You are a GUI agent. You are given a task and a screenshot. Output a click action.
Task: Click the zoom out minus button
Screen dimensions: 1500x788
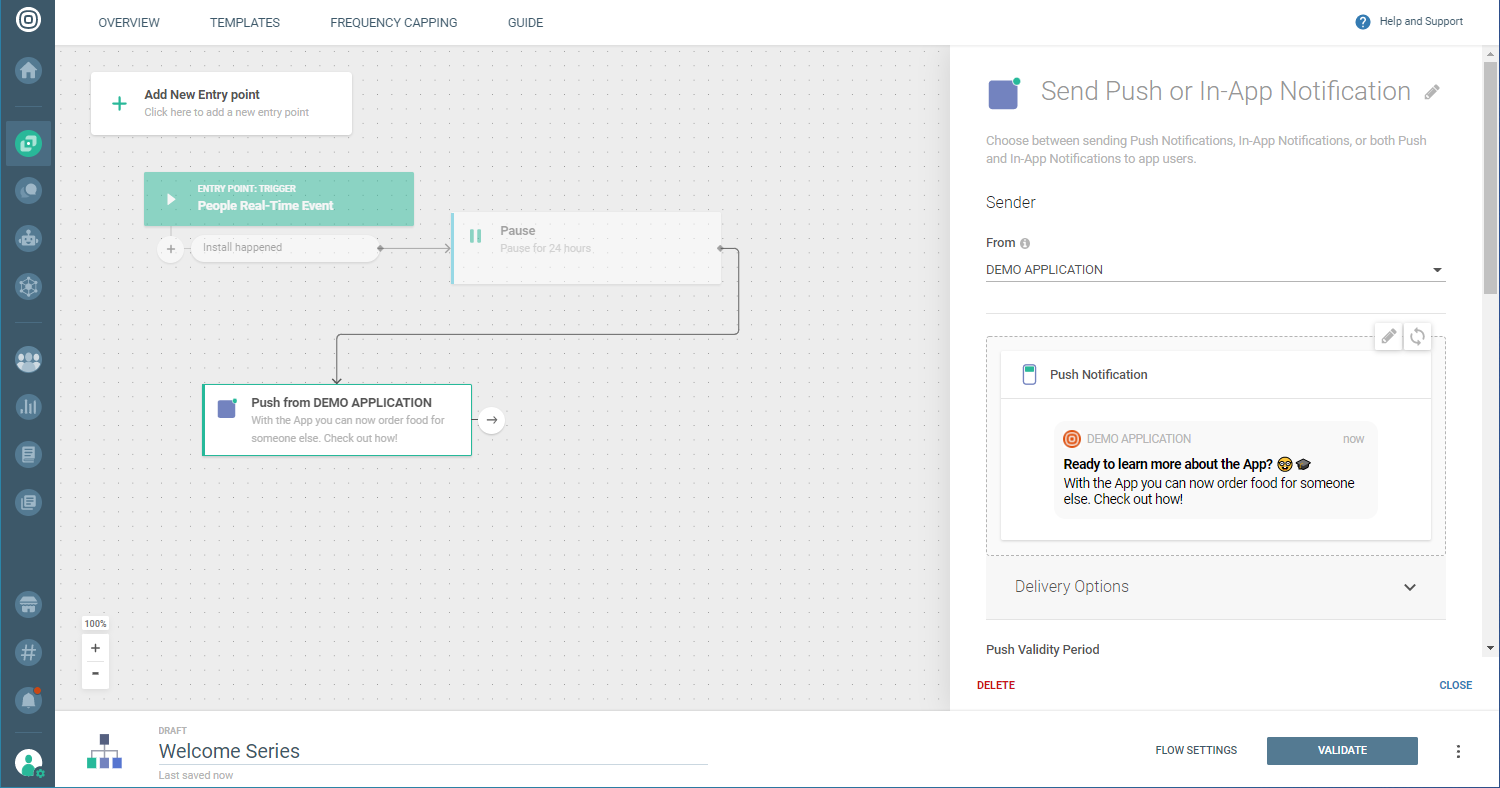[x=95, y=674]
